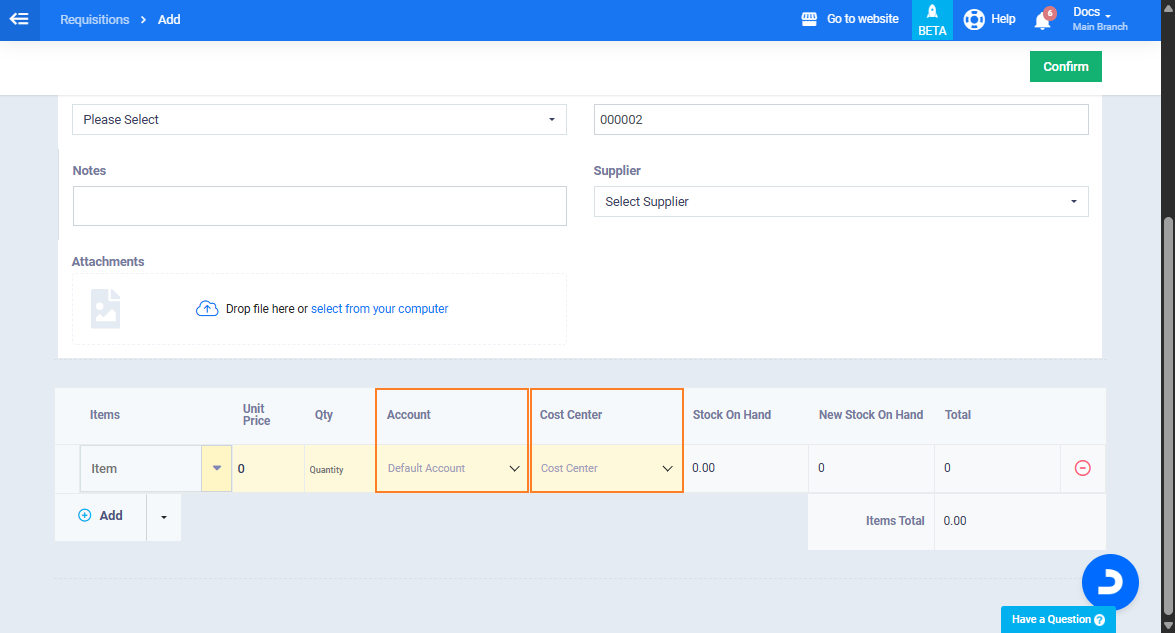Open the Docs account menu
1175x633 pixels.
[x=1098, y=19]
